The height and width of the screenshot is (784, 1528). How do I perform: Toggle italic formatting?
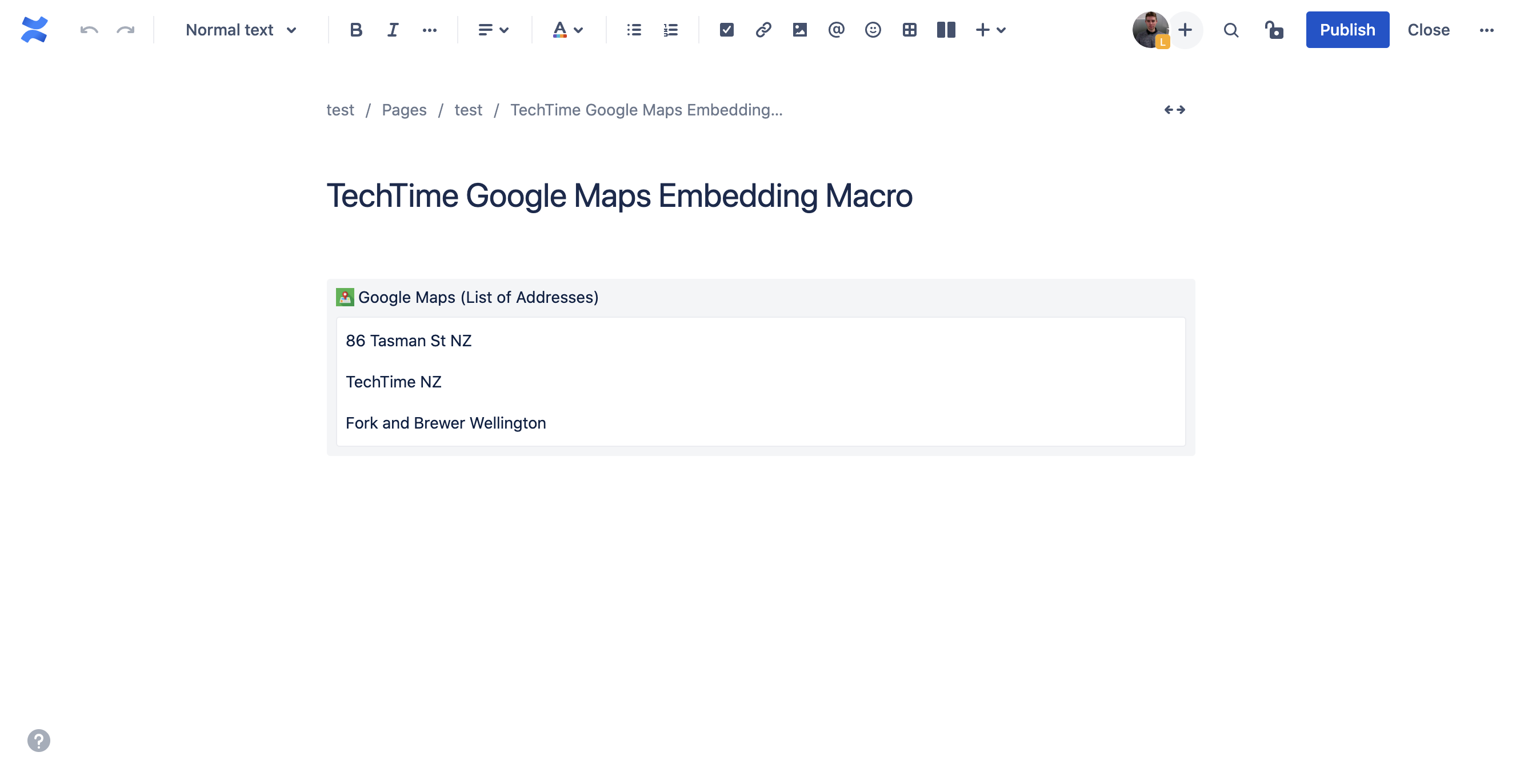click(392, 30)
